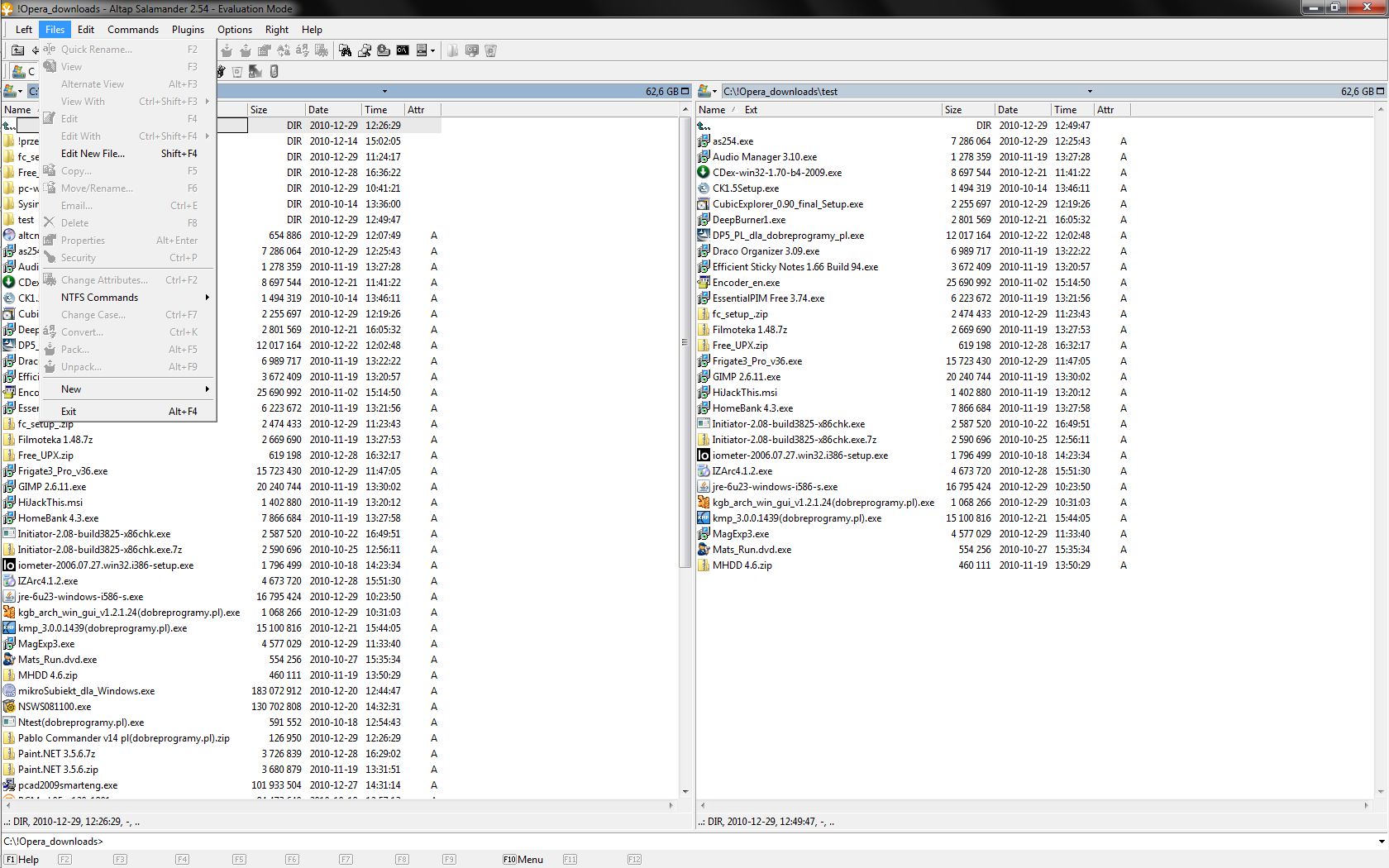Viewport: 1389px width, 868px height.
Task: Click the kgb_arch file icon in right panel
Action: tap(704, 503)
